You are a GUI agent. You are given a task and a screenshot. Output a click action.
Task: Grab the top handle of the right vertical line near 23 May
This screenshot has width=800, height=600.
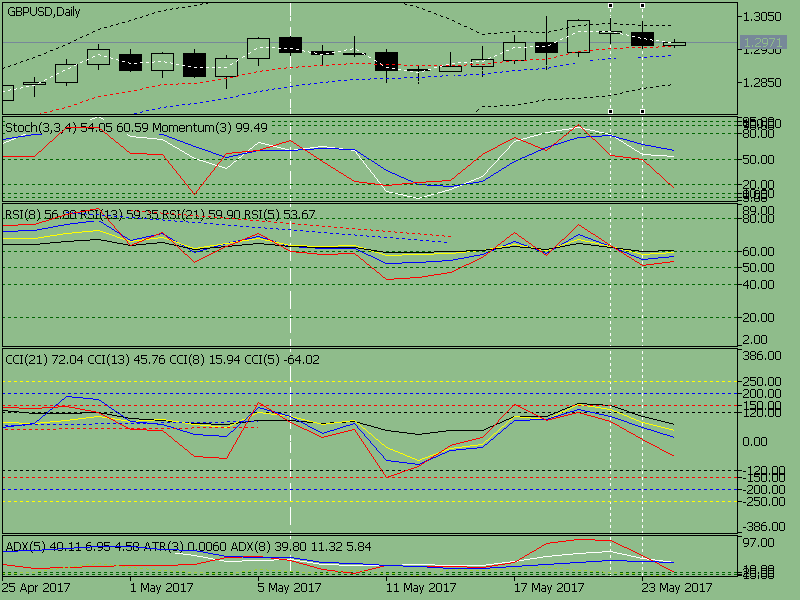click(642, 6)
